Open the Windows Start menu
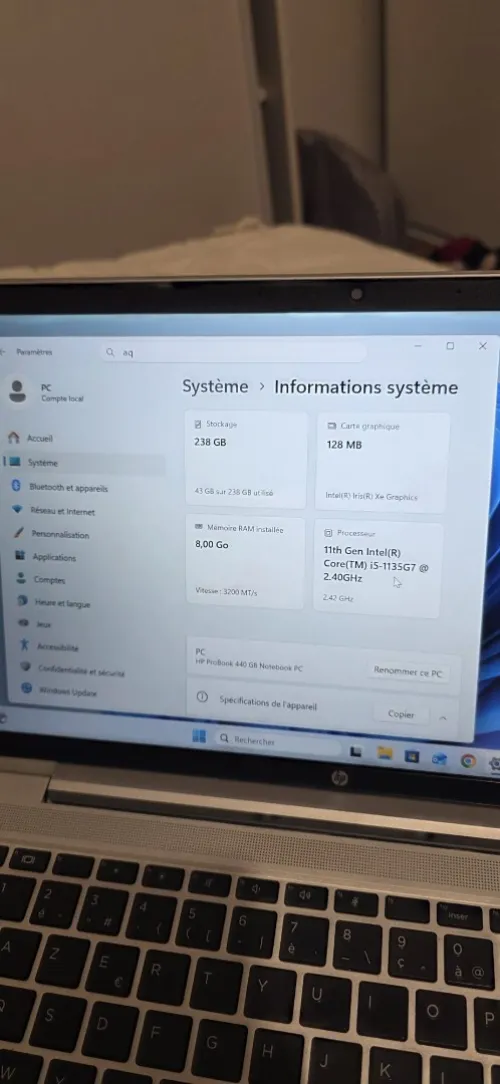500x1084 pixels. [199, 736]
